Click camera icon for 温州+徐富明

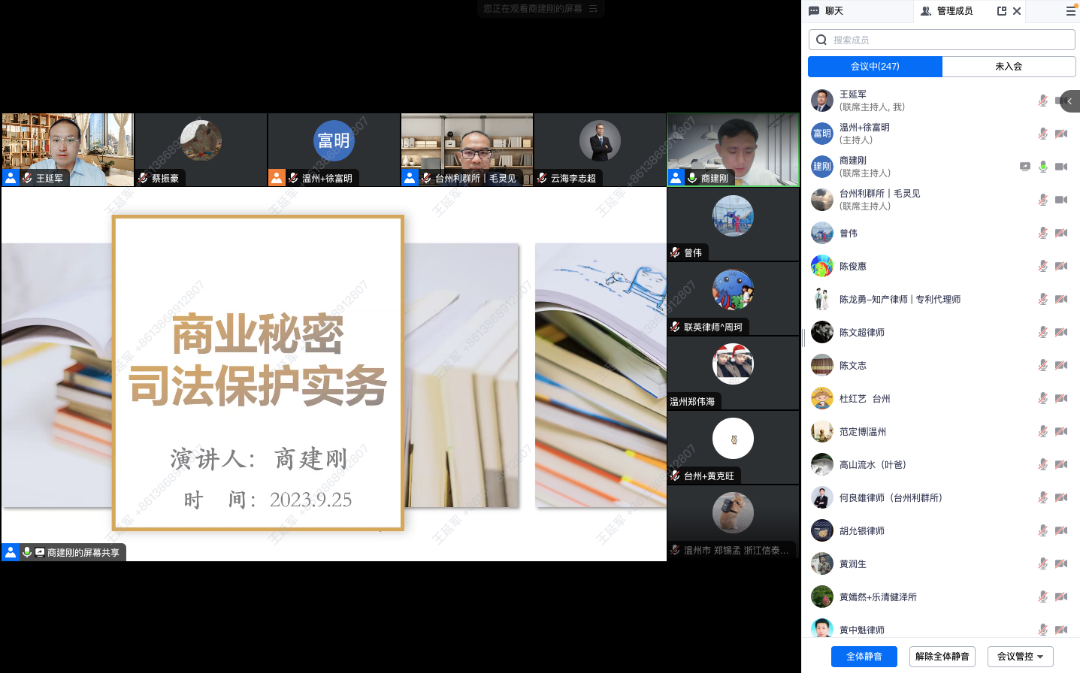[1061, 133]
